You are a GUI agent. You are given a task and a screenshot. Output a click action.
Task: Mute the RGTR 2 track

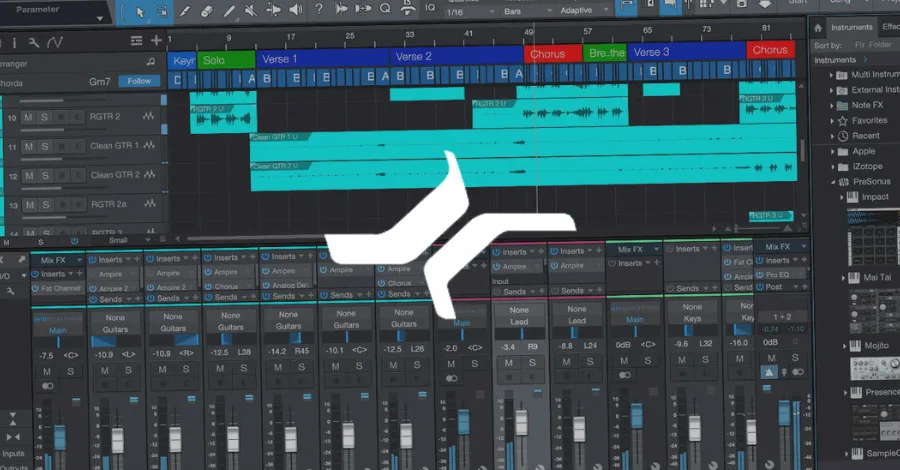[x=28, y=117]
